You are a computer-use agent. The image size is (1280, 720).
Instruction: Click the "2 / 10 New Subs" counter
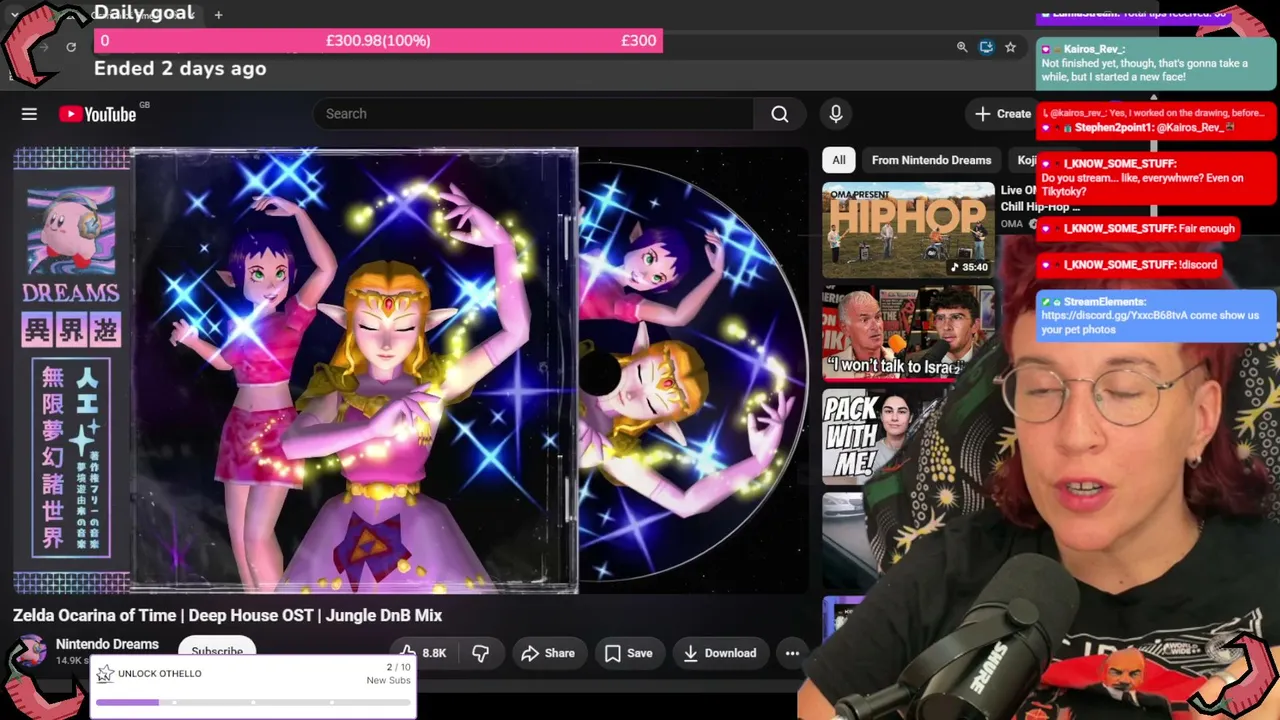pyautogui.click(x=388, y=674)
